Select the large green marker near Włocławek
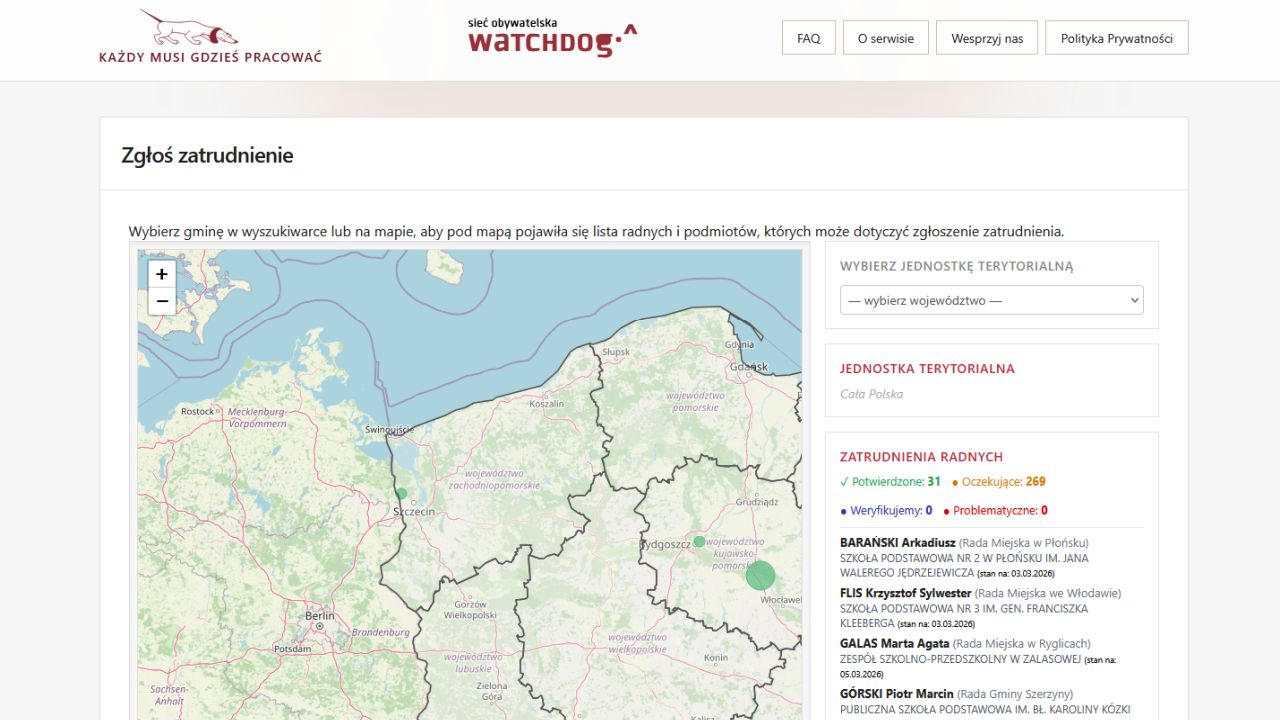Viewport: 1280px width, 720px height. (760, 576)
